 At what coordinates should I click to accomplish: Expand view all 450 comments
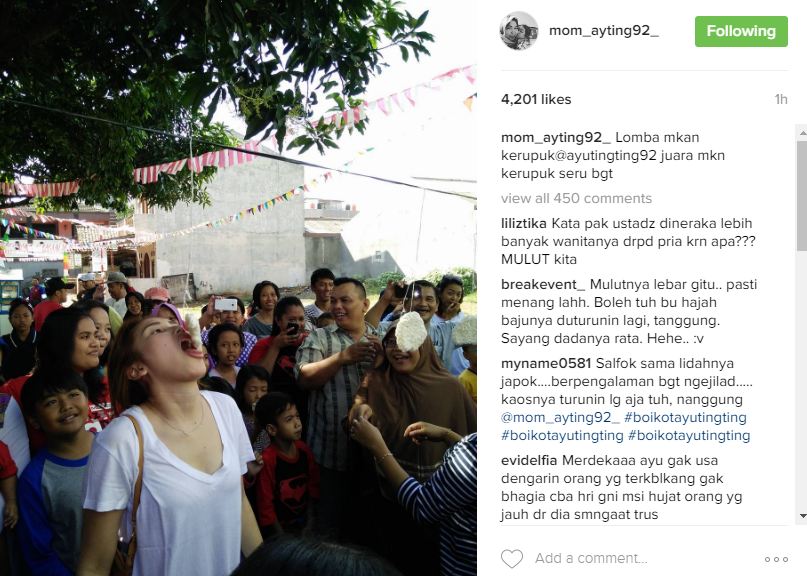(576, 198)
